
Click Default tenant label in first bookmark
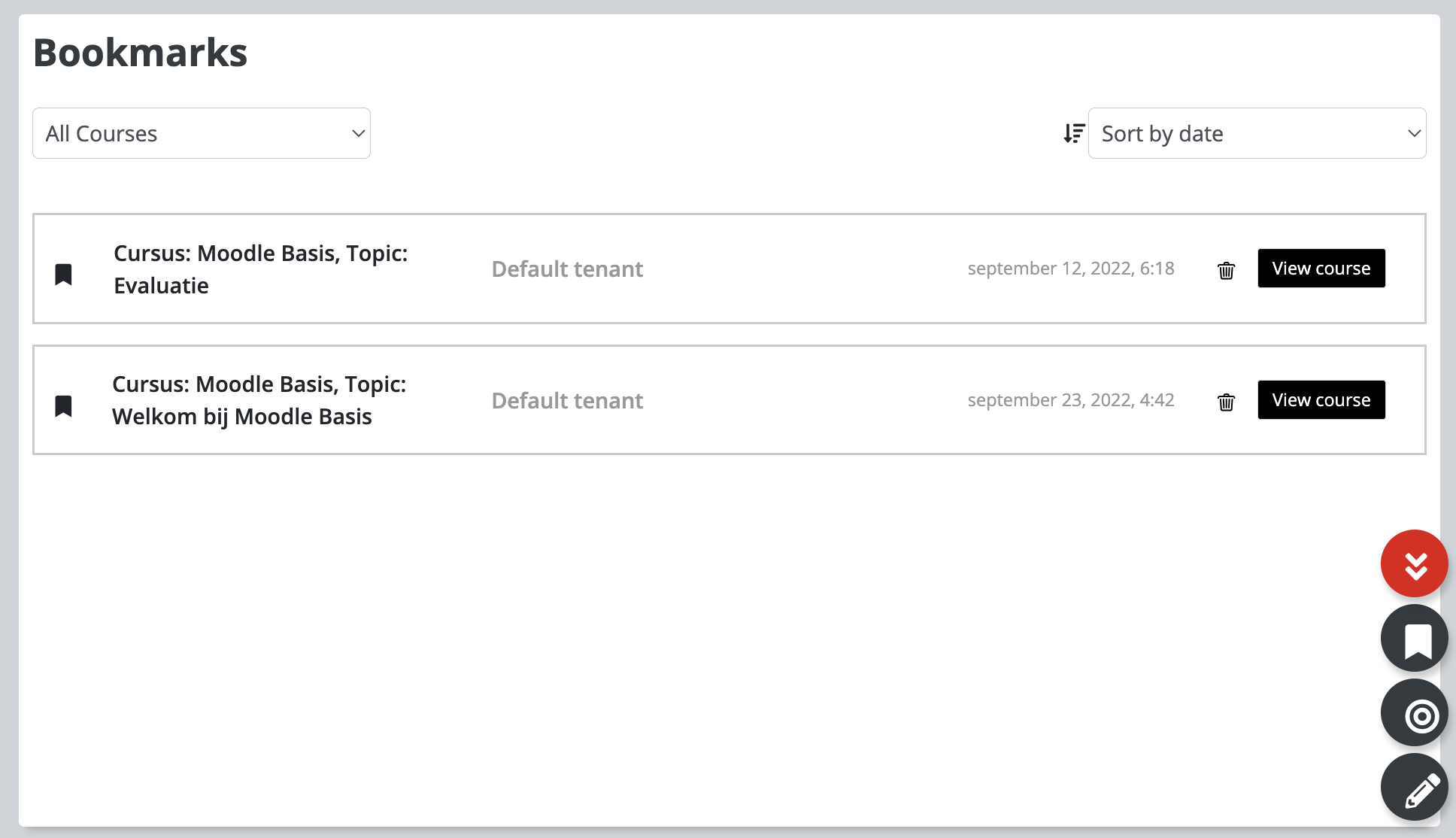click(567, 269)
